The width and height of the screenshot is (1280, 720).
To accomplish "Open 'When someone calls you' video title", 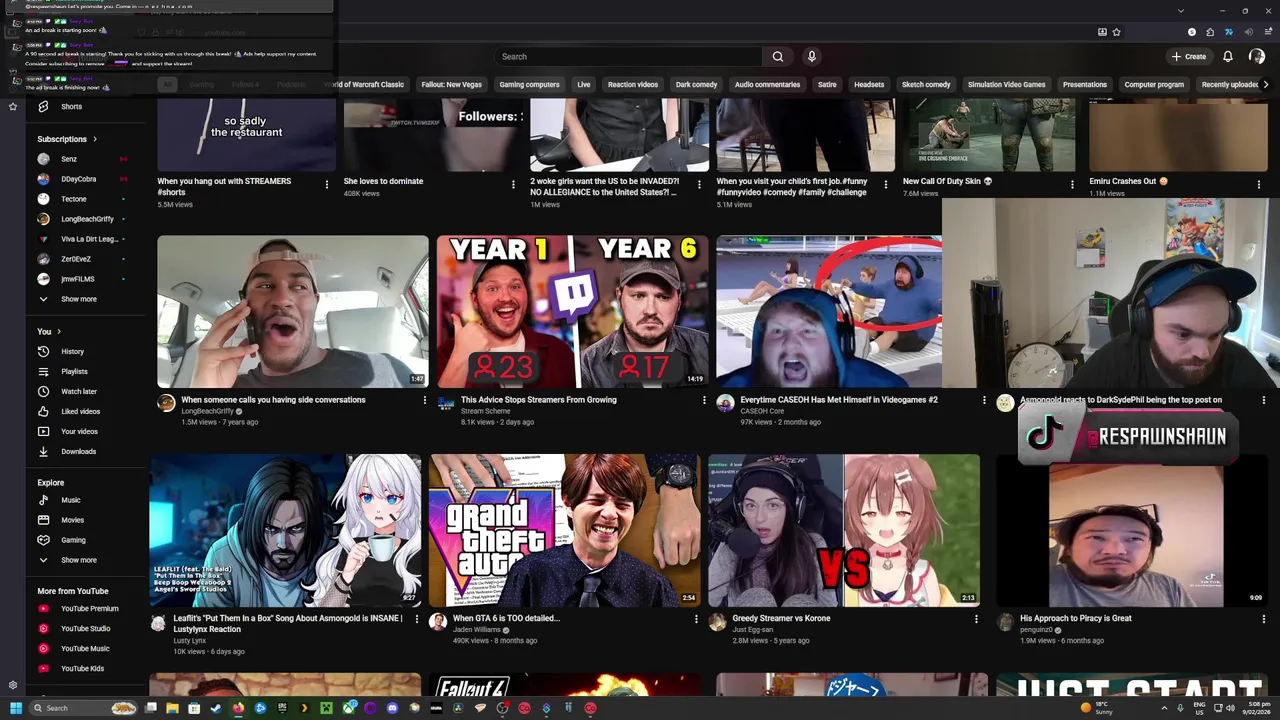I will (273, 400).
